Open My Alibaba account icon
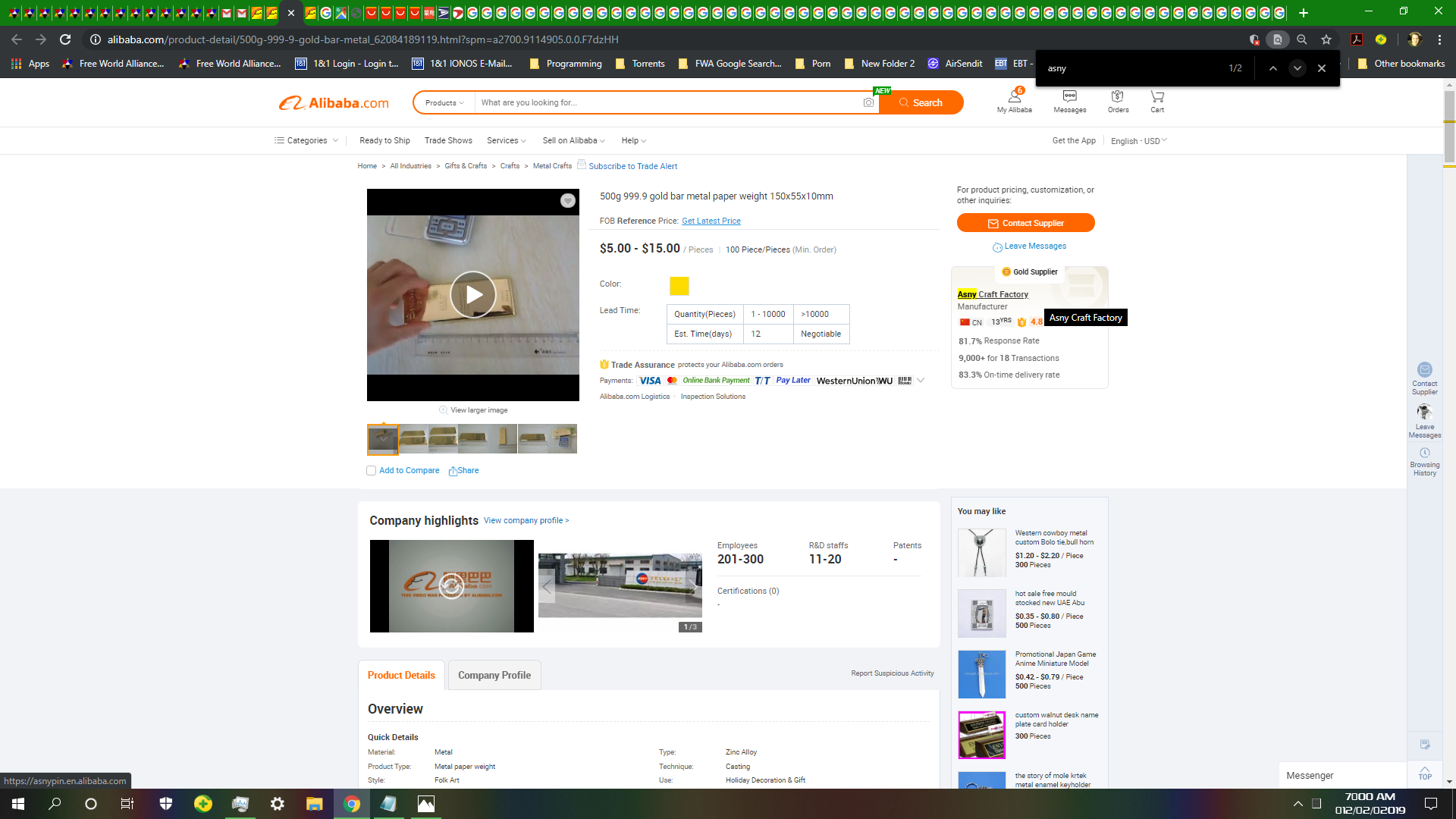 pyautogui.click(x=1014, y=101)
